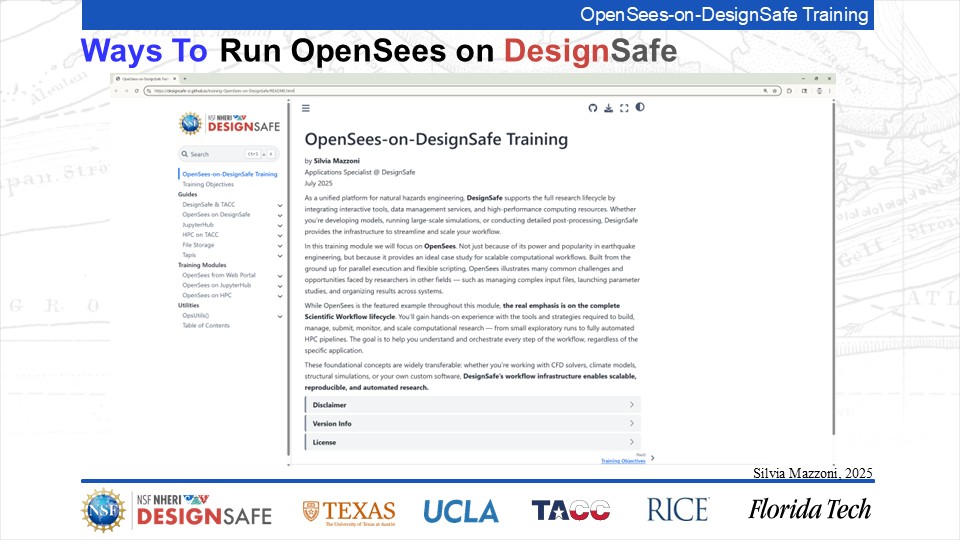960x540 pixels.
Task: Toggle the sidebar hamburger menu
Action: click(306, 108)
